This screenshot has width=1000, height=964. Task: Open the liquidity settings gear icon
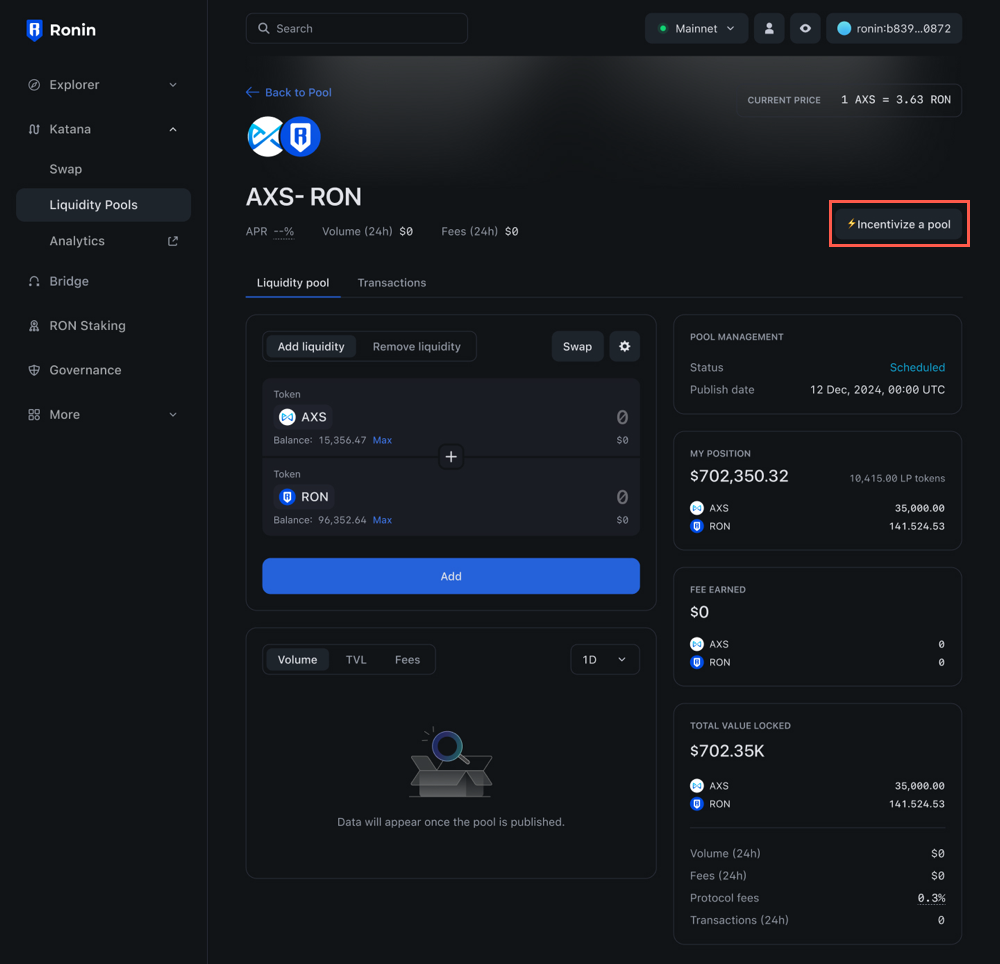pos(624,346)
